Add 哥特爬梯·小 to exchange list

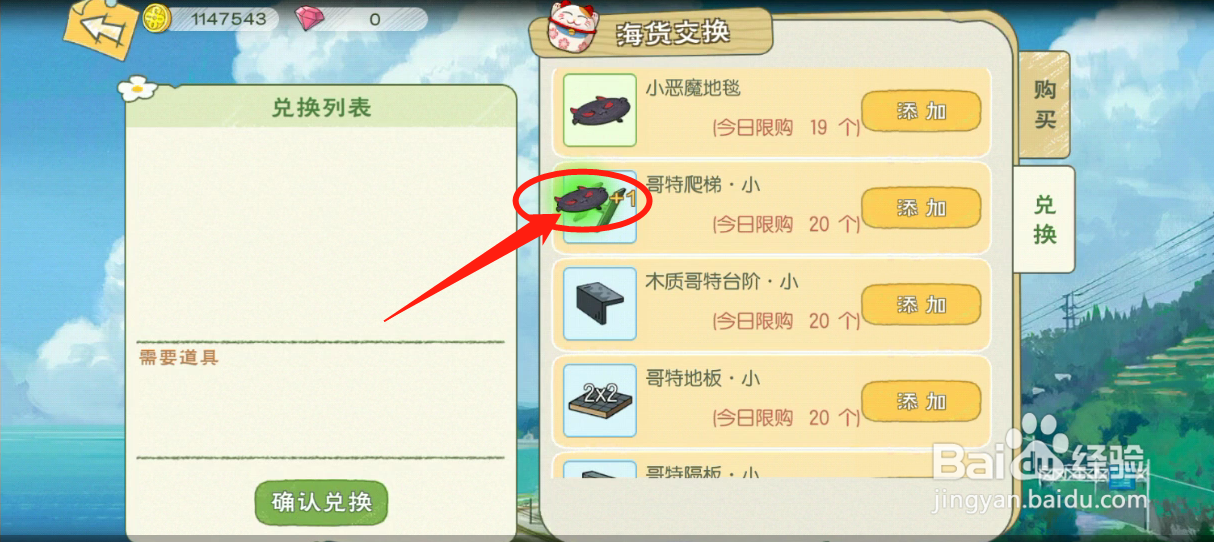pyautogui.click(x=921, y=208)
